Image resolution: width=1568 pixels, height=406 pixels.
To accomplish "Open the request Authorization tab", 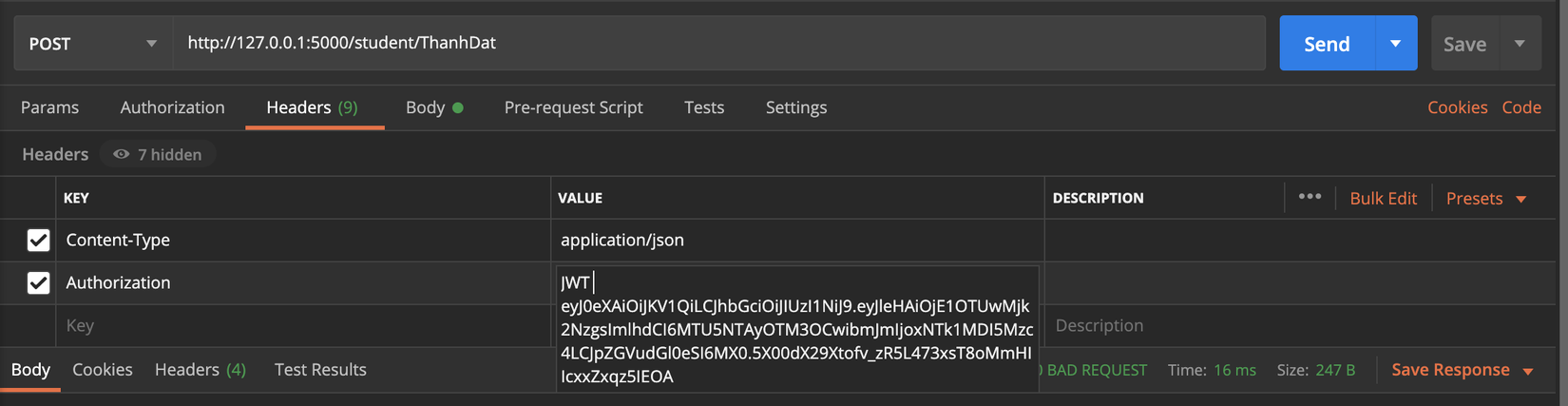I will tap(172, 107).
